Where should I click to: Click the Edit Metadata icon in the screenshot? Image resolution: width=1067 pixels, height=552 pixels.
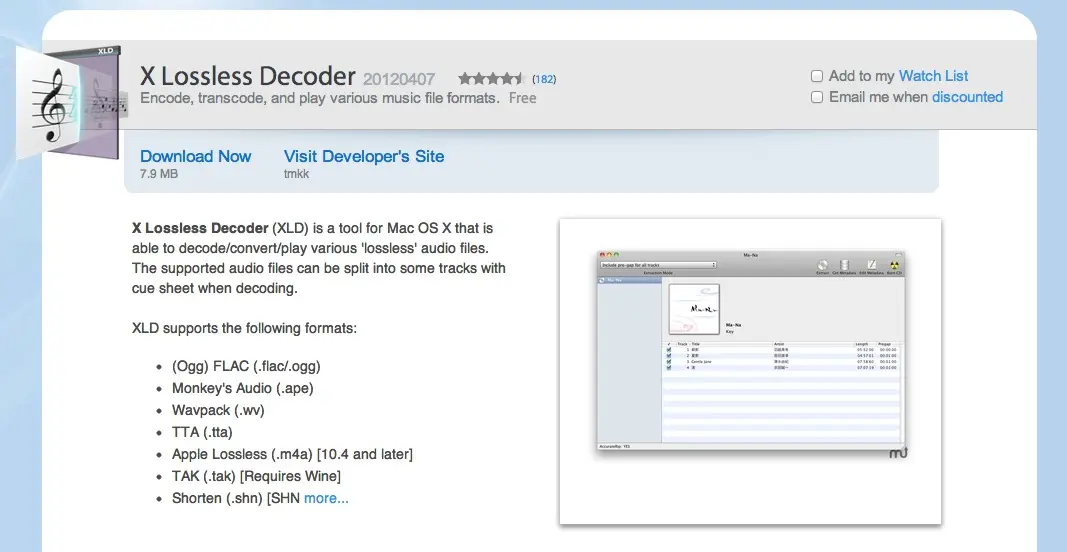(x=871, y=262)
